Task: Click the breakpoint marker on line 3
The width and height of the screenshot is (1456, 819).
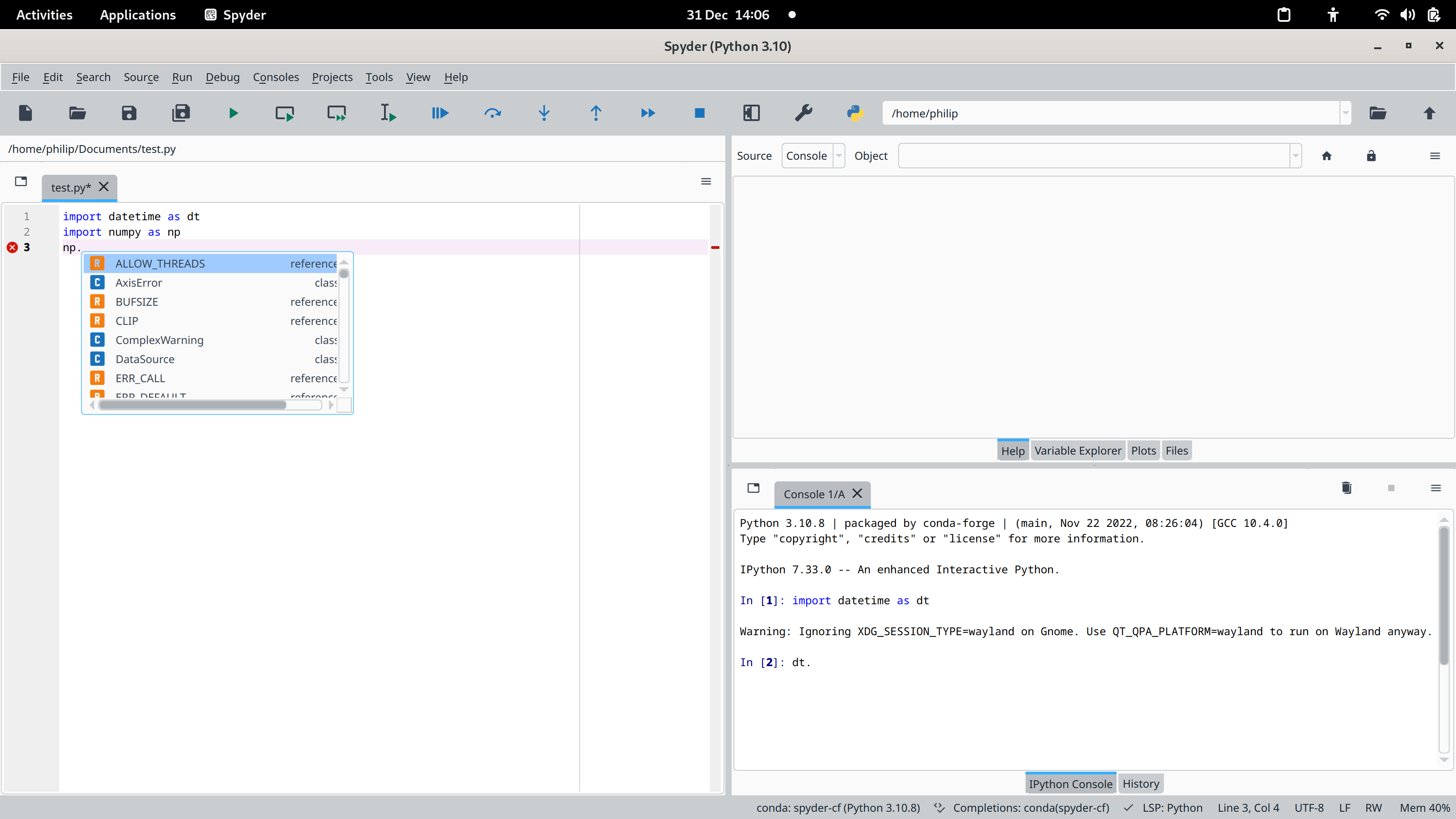Action: [x=12, y=248]
